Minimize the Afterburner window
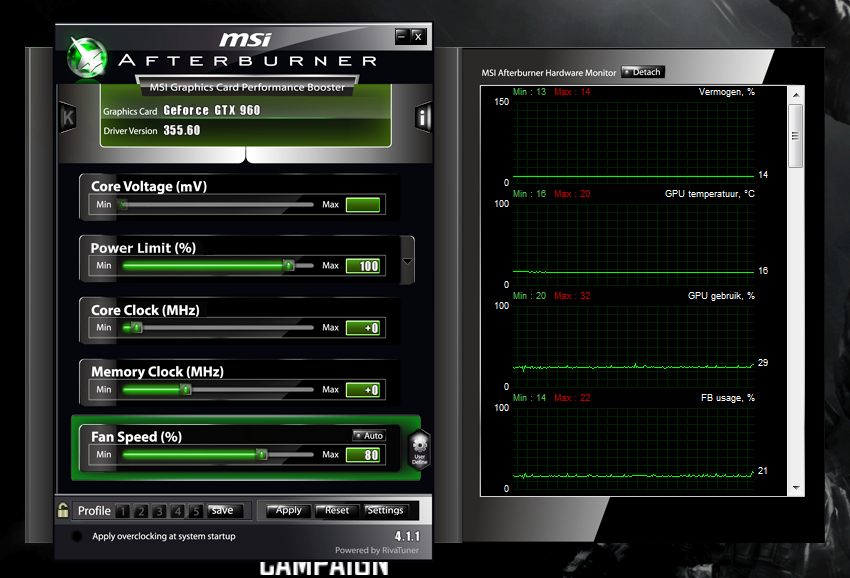The width and height of the screenshot is (850, 578). (401, 36)
